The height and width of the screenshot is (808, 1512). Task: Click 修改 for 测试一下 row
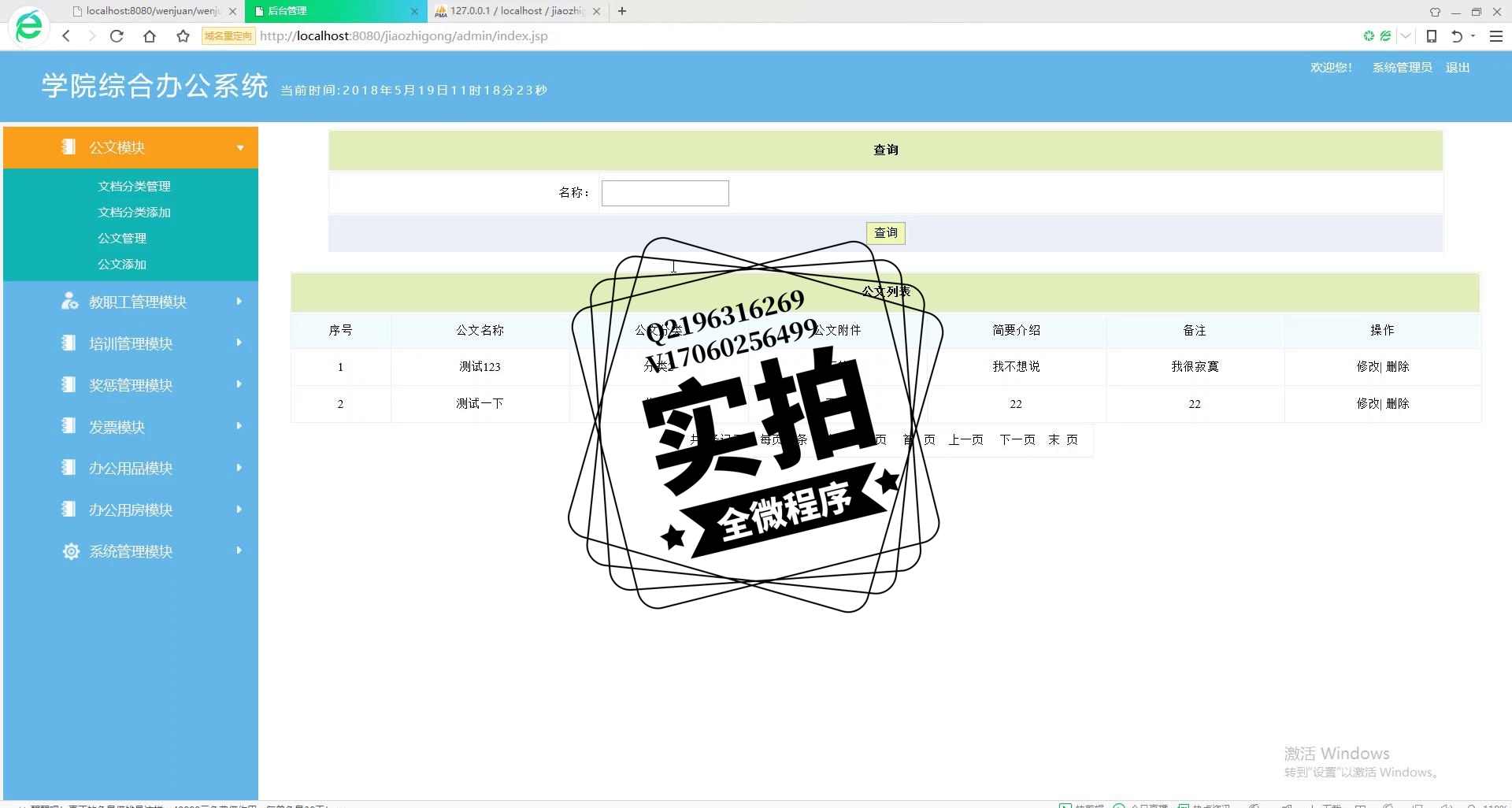click(1368, 403)
